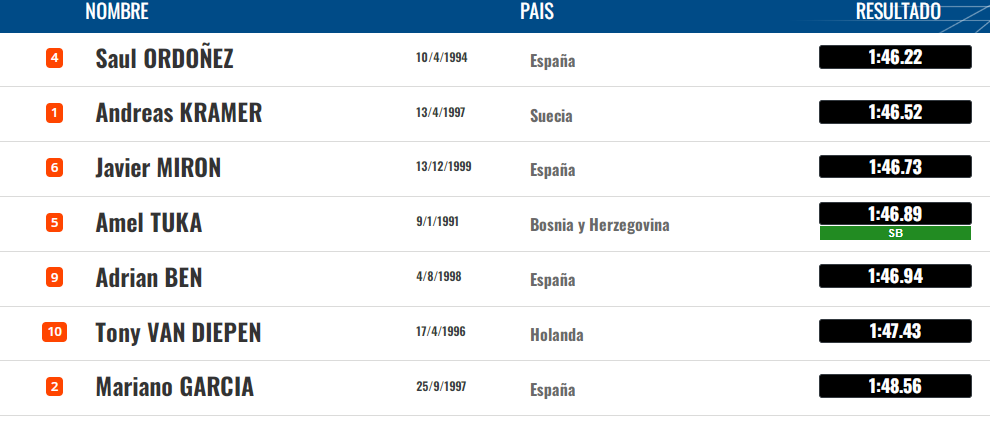Click the 1:48.56 result box

(895, 386)
